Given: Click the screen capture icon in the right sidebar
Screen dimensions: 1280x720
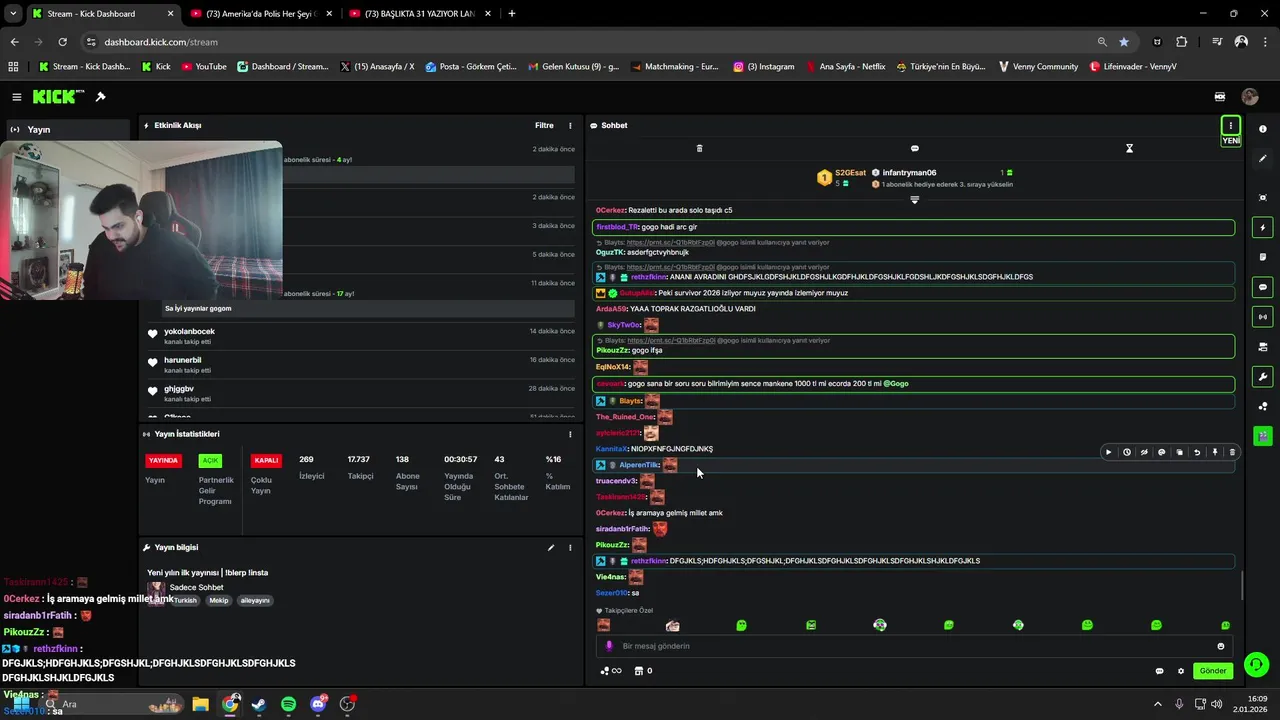Looking at the screenshot, I should tap(1263, 198).
